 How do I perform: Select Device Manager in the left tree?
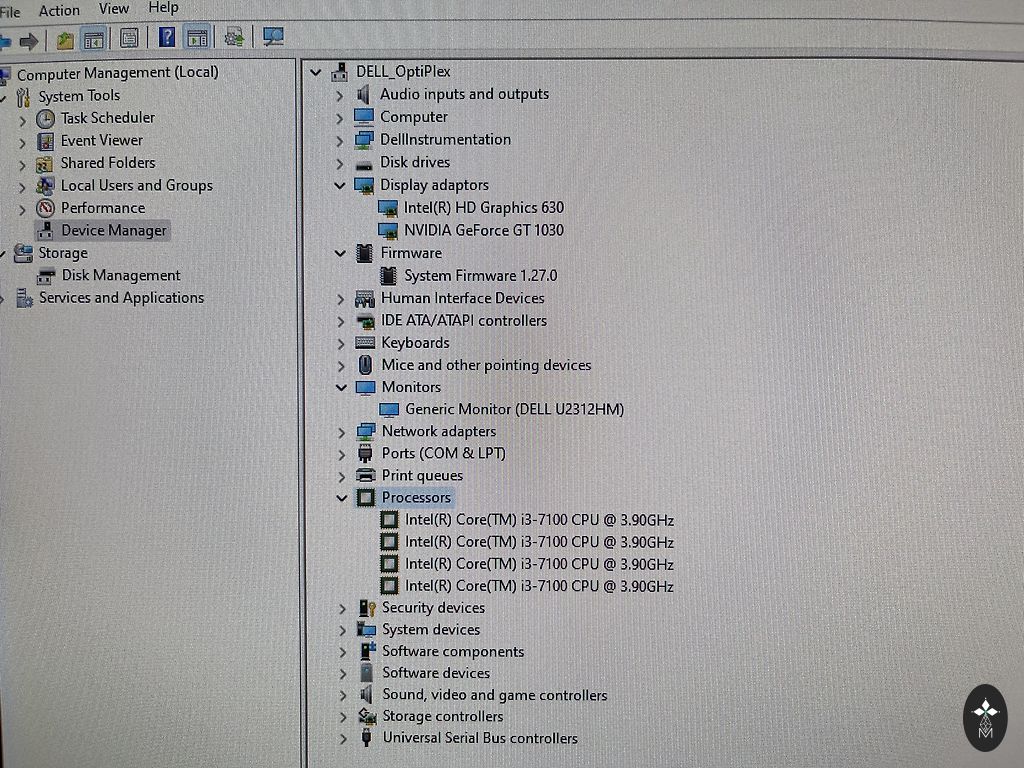114,231
